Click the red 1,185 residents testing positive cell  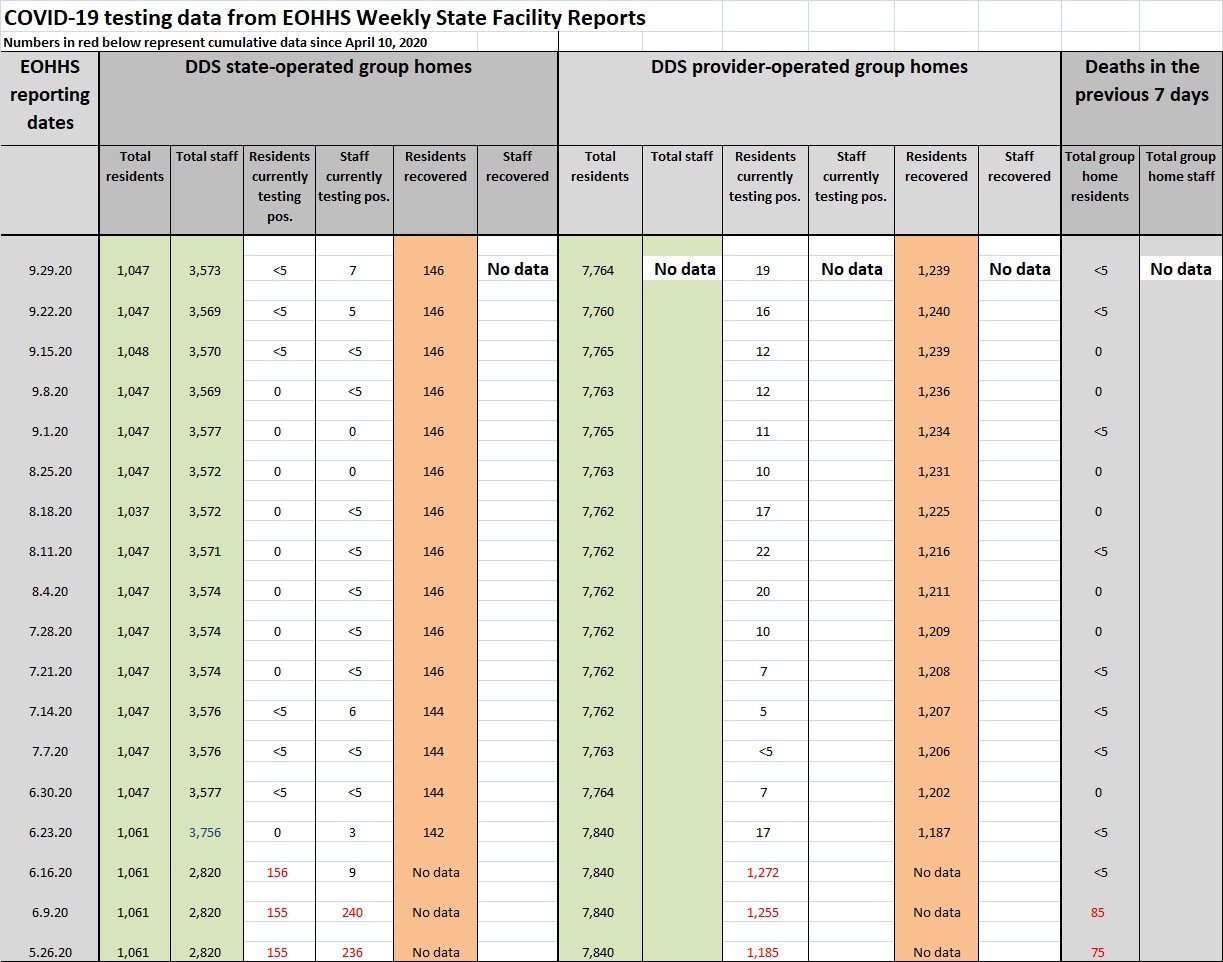[x=763, y=952]
